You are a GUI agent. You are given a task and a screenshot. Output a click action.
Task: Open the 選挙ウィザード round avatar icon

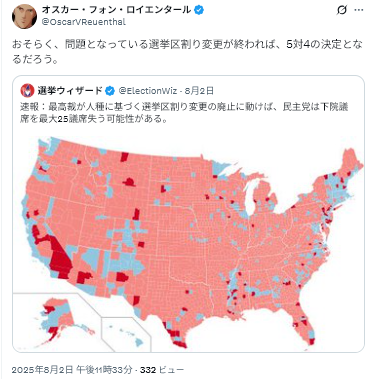[x=27, y=90]
